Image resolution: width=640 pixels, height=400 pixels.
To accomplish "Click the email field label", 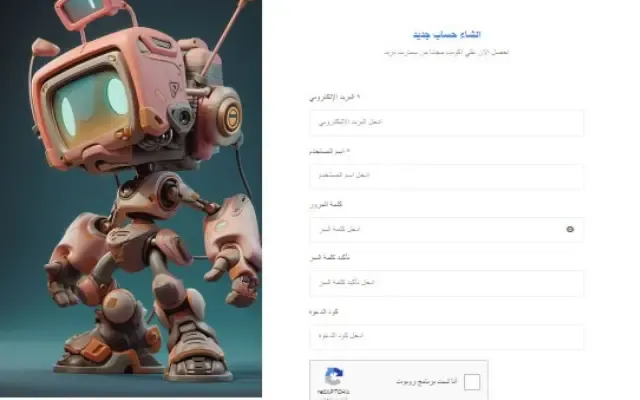I will 335,97.
